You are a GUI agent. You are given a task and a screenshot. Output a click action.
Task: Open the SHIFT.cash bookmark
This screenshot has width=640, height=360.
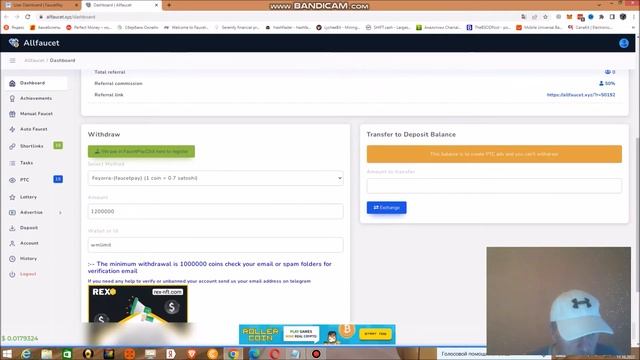click(x=389, y=27)
